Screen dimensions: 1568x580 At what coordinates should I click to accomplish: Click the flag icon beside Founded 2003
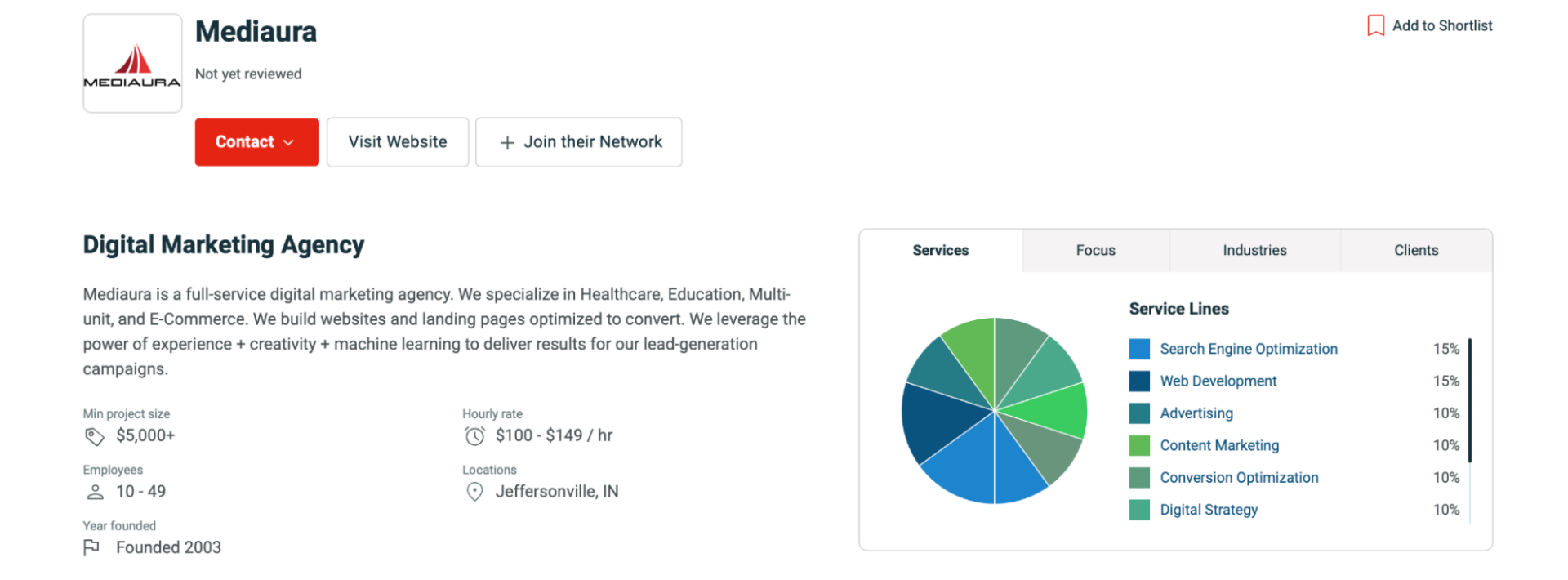click(x=91, y=547)
